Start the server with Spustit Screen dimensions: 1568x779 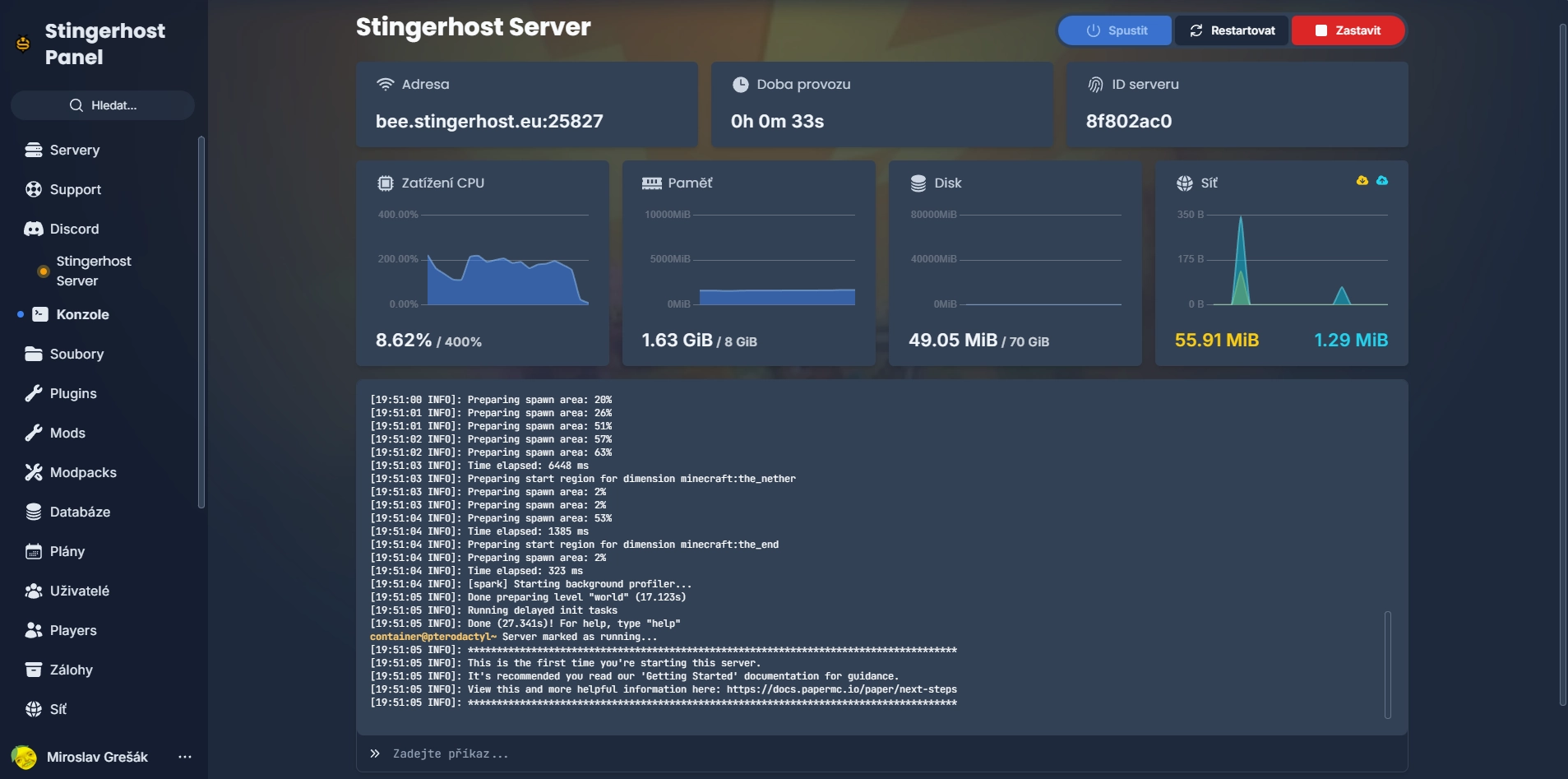[x=1115, y=30]
